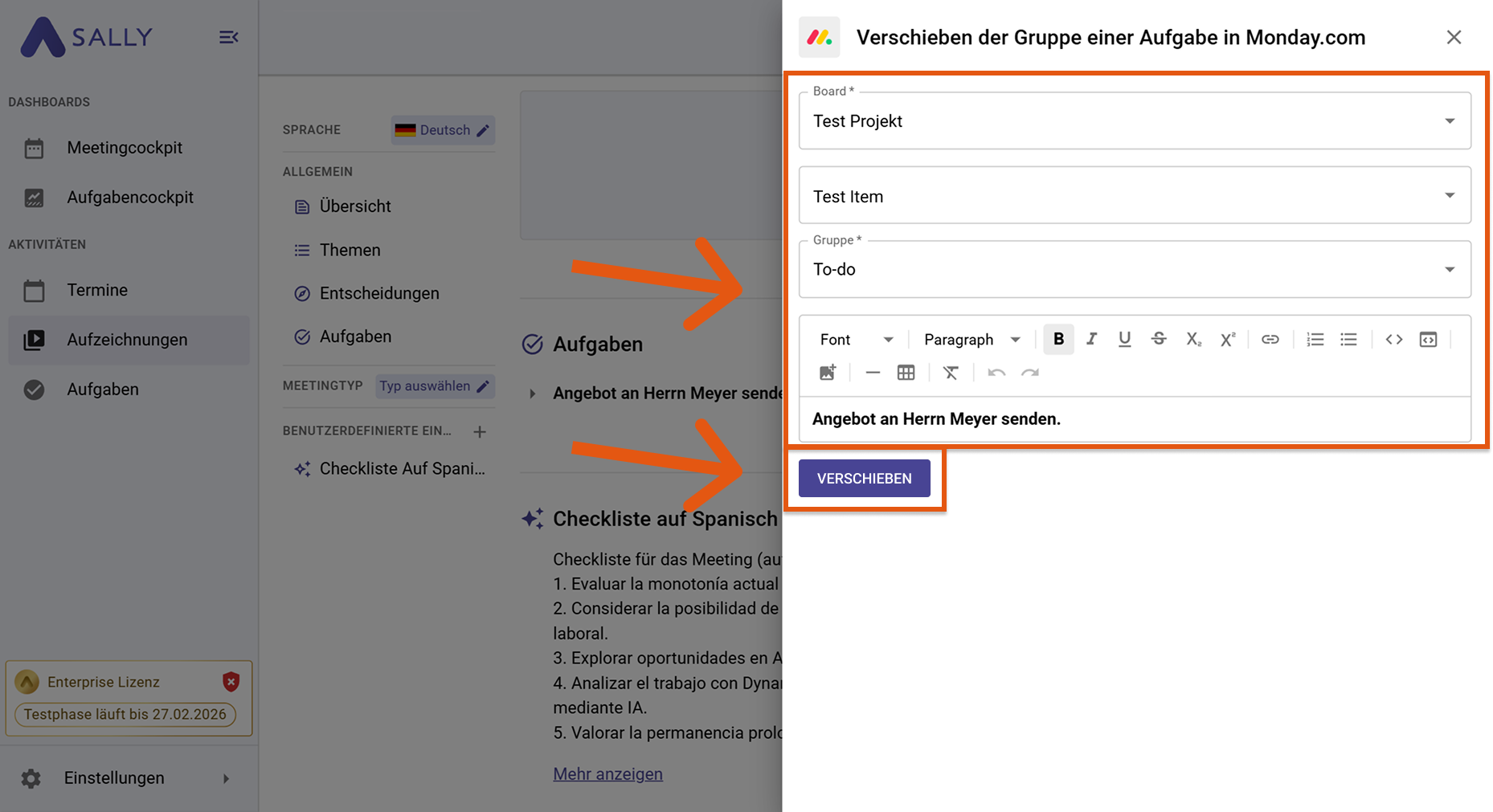Click the Verschieben button
The image size is (1493, 812).
click(864, 479)
